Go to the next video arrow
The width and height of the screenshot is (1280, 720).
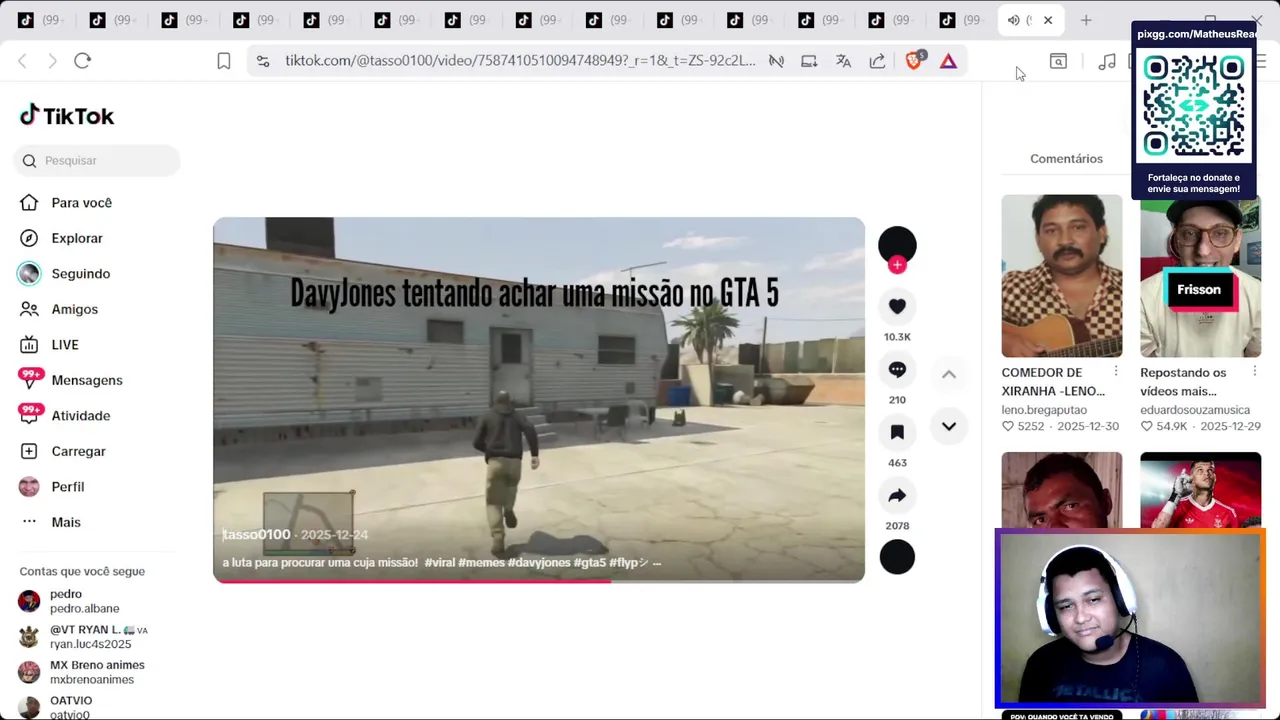(949, 427)
